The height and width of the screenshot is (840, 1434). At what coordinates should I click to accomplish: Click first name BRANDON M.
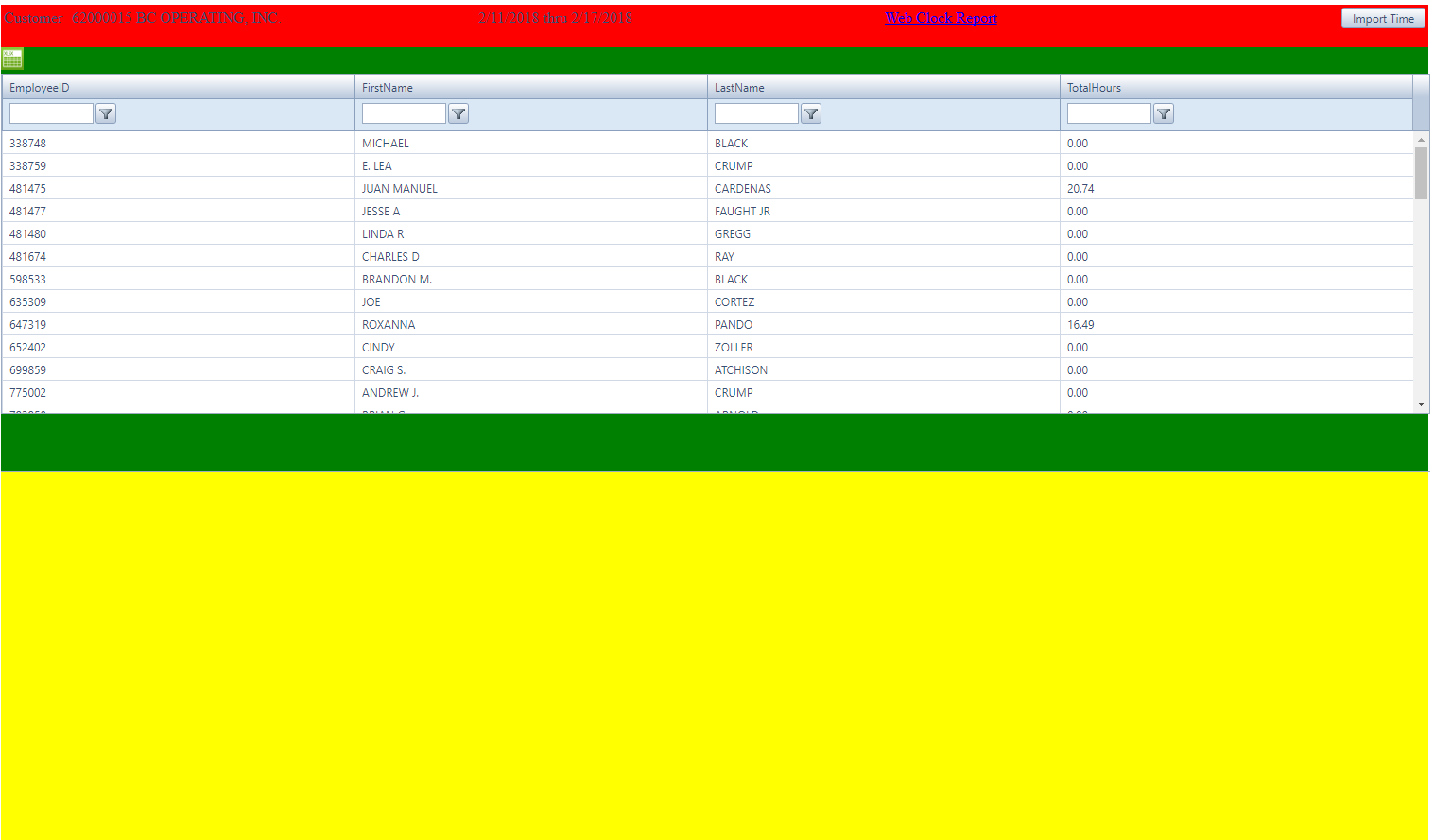397,280
